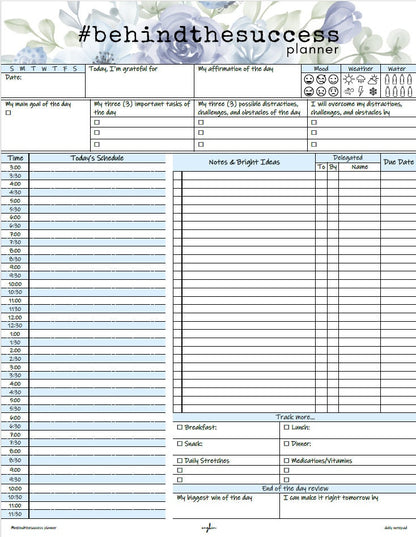Viewport: 416px width, 537px height.
Task: Click the Date field
Action: [x=43, y=85]
